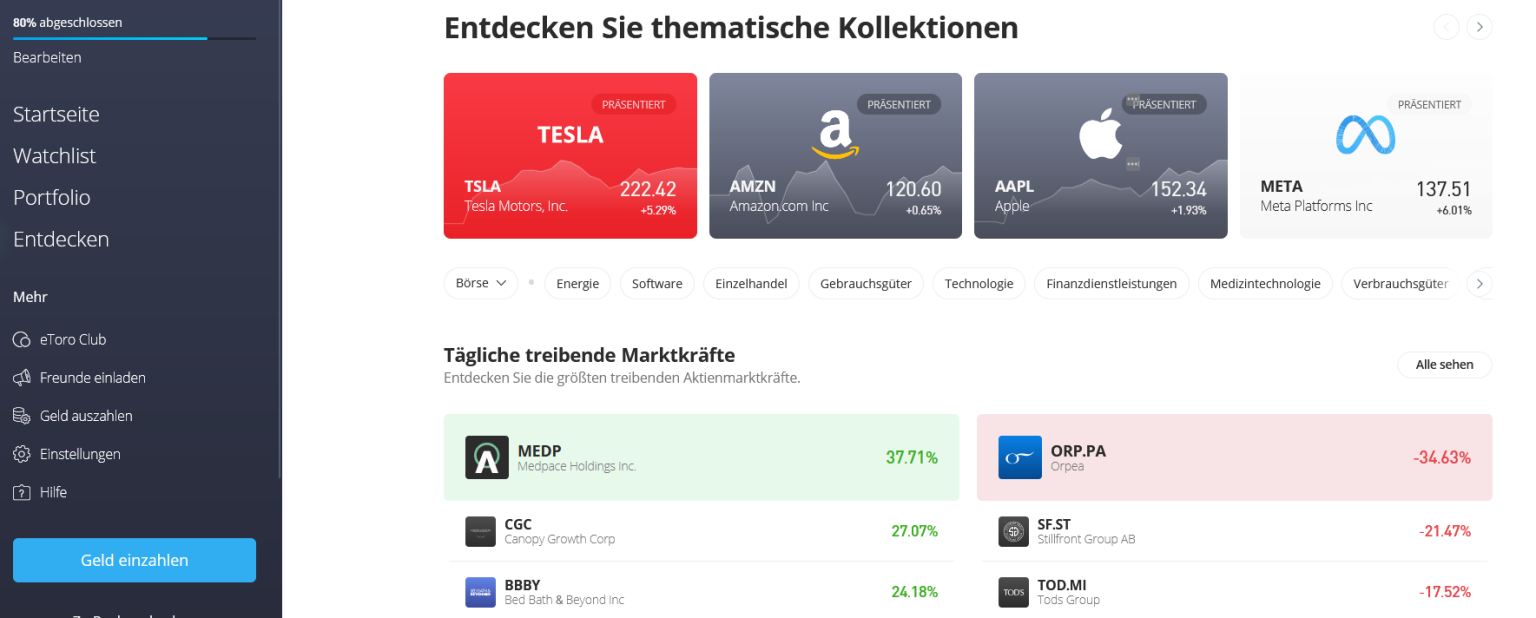Click the coins icon beside Geld auszahlen

tap(21, 416)
